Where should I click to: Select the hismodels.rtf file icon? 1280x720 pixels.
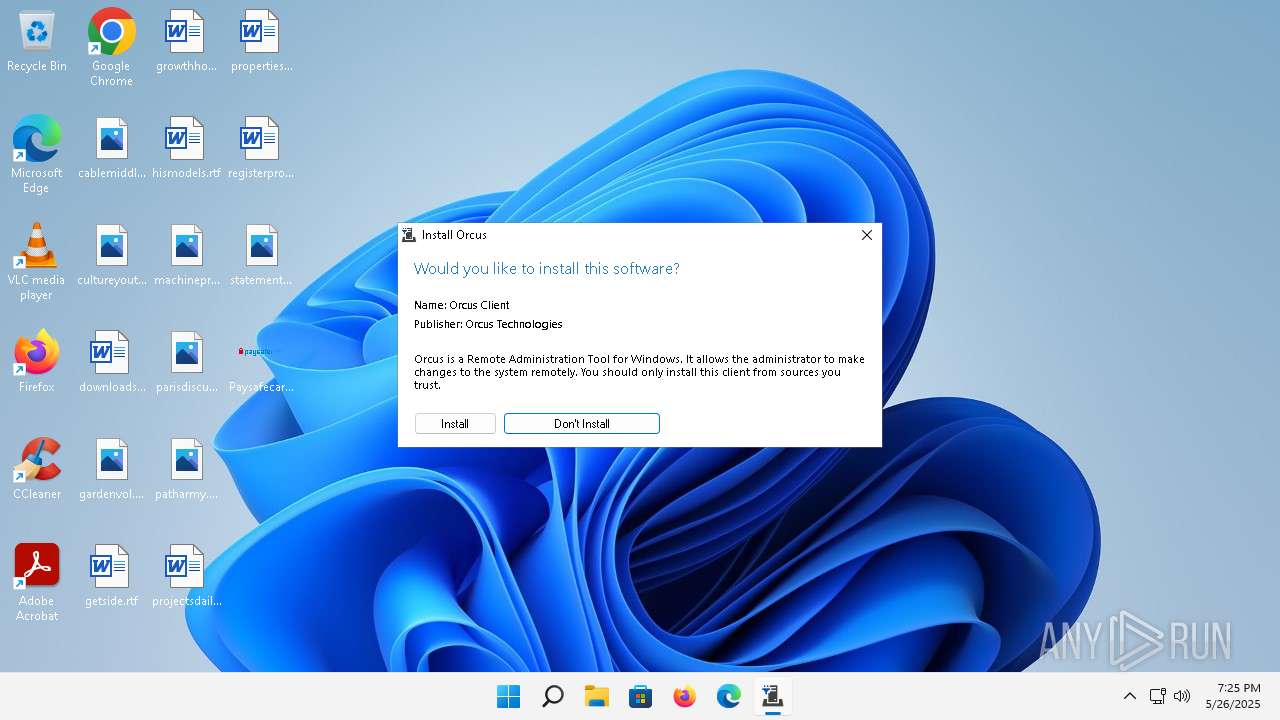[x=186, y=149]
